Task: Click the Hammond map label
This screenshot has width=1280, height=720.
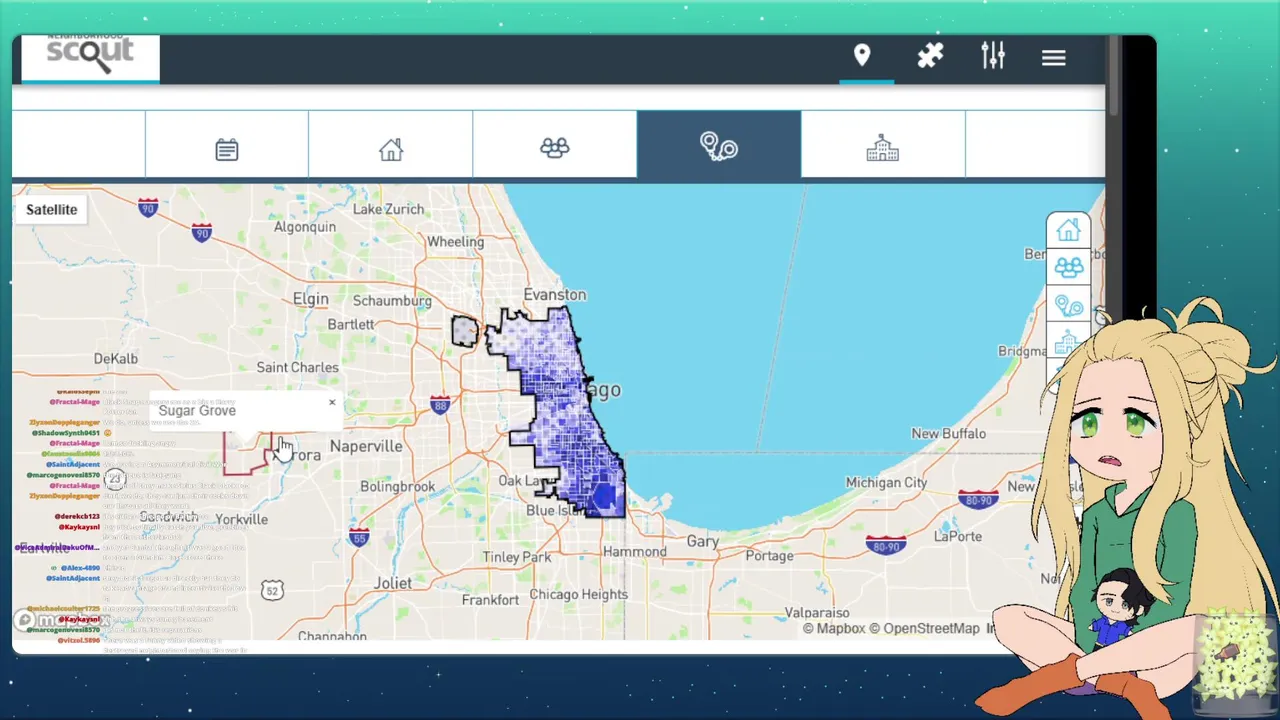Action: (x=634, y=552)
